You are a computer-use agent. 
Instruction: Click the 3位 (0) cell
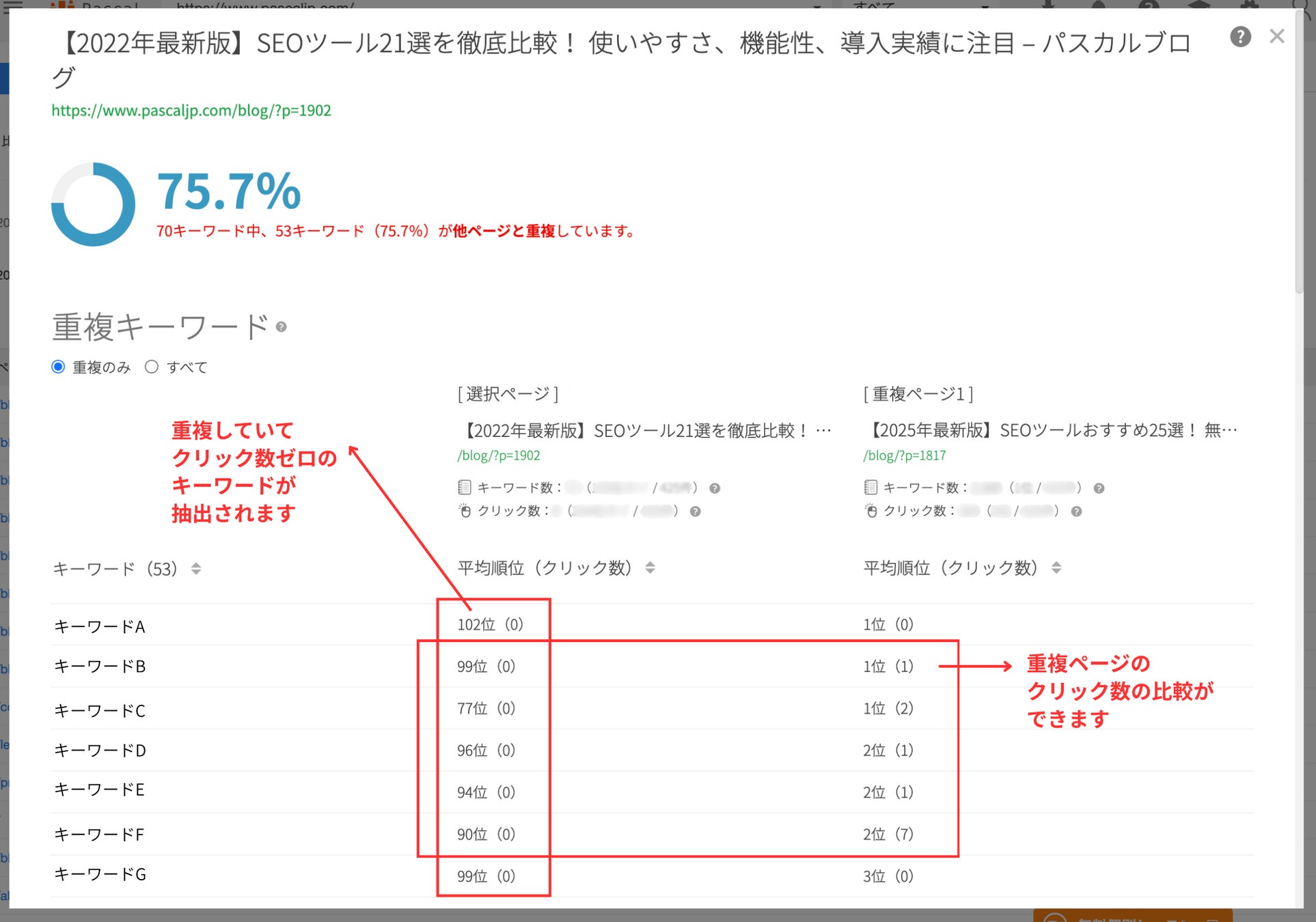[888, 876]
